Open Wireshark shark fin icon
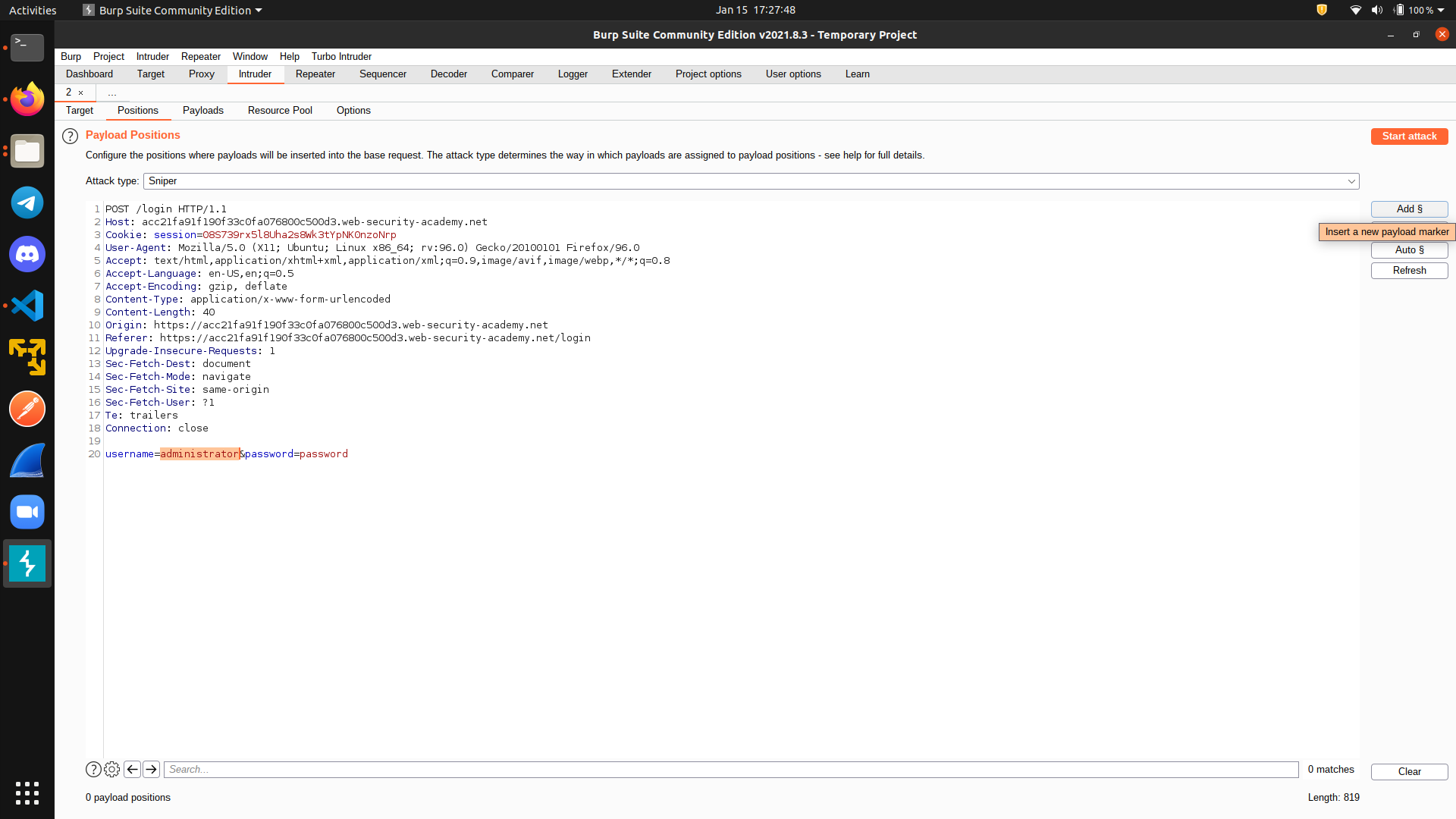The image size is (1456, 819). point(27,460)
